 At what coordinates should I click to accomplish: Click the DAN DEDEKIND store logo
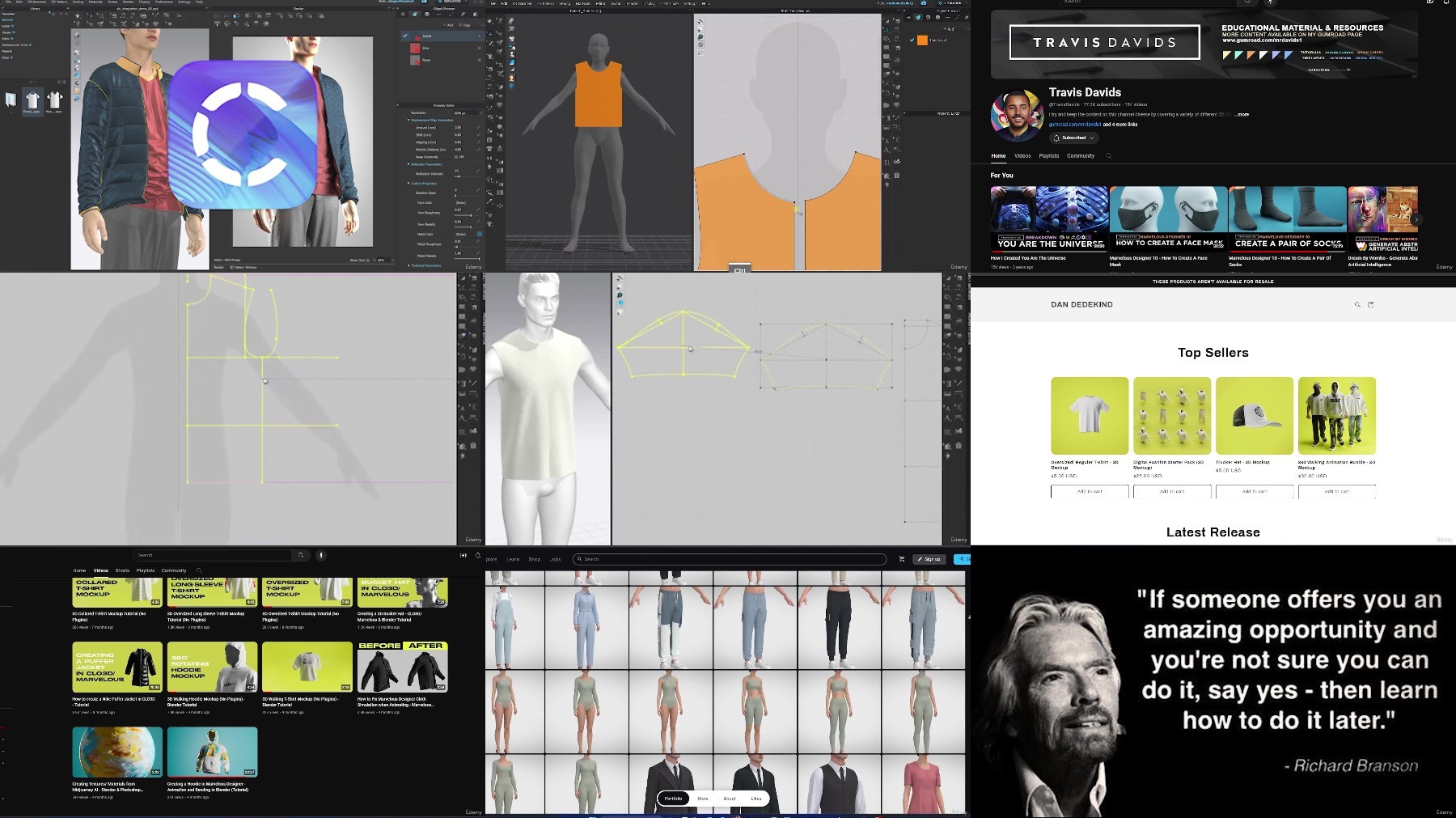click(x=1081, y=305)
